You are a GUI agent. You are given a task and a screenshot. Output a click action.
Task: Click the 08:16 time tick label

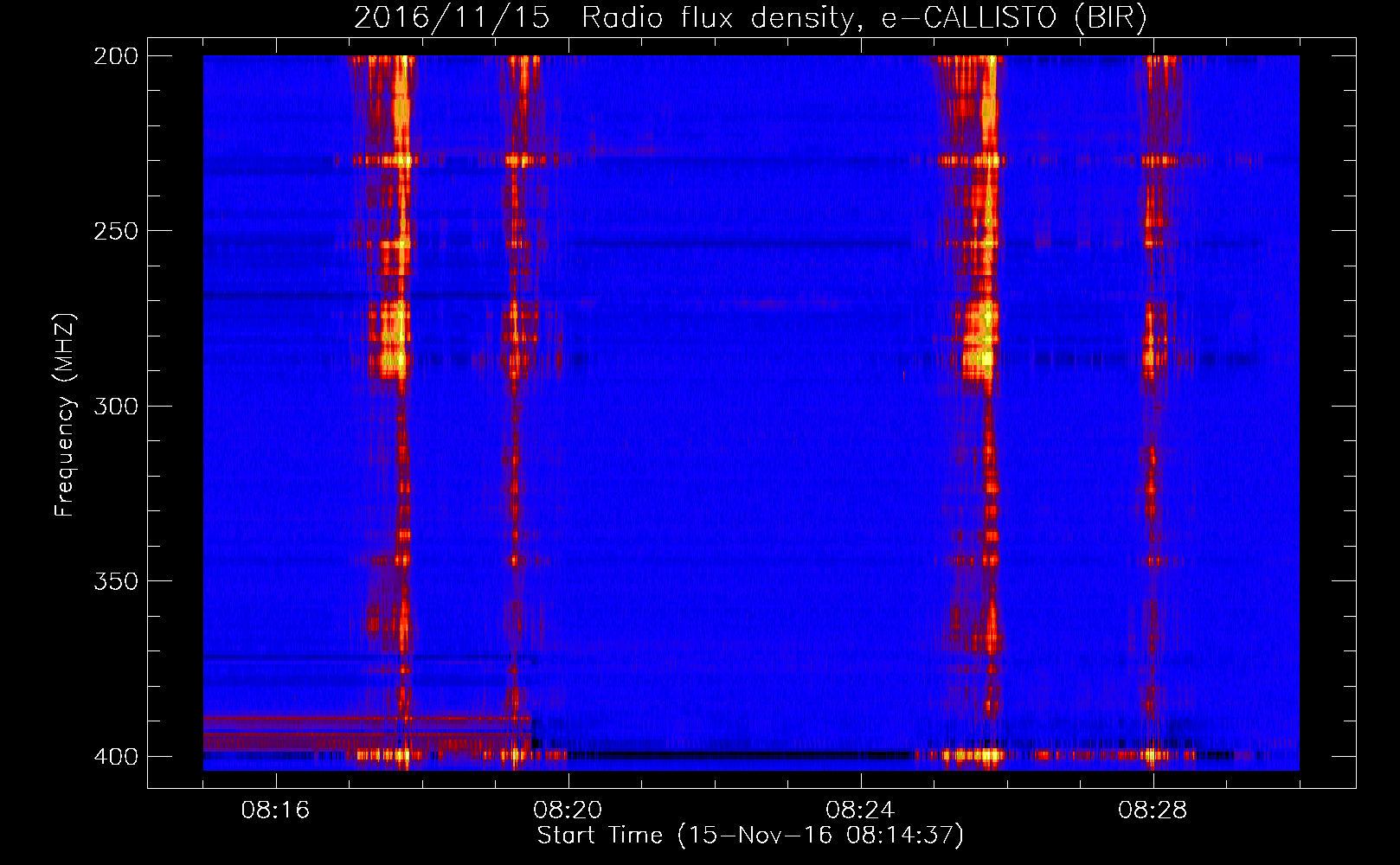(275, 811)
